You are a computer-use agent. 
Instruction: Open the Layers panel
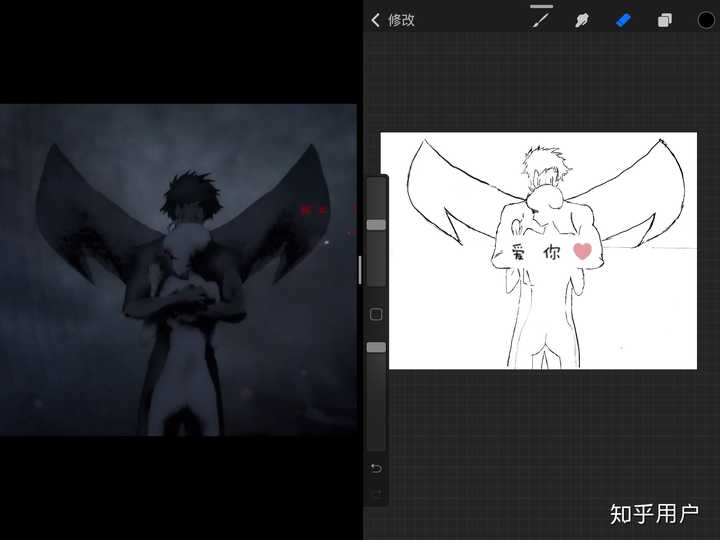click(x=664, y=20)
